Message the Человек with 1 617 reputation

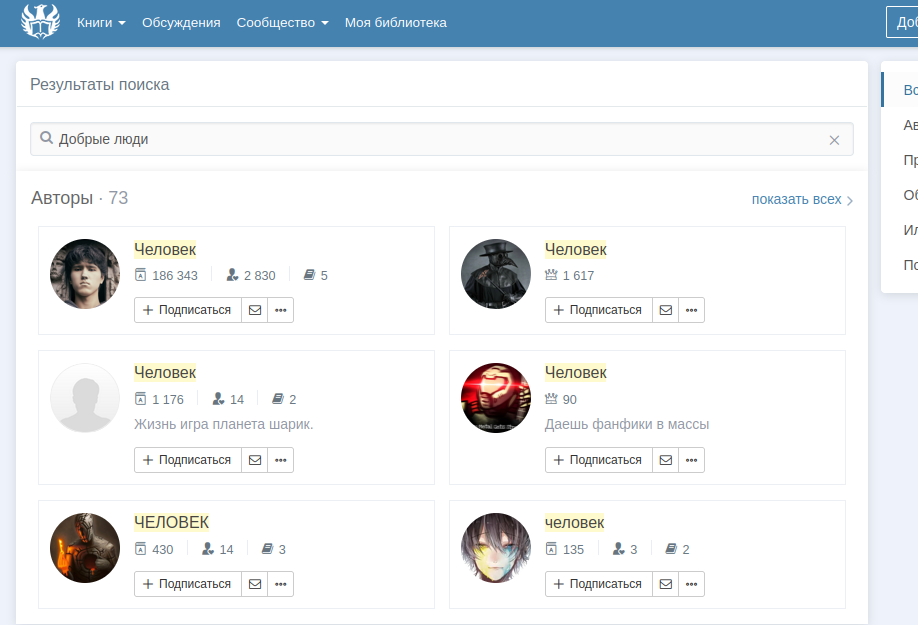(666, 310)
